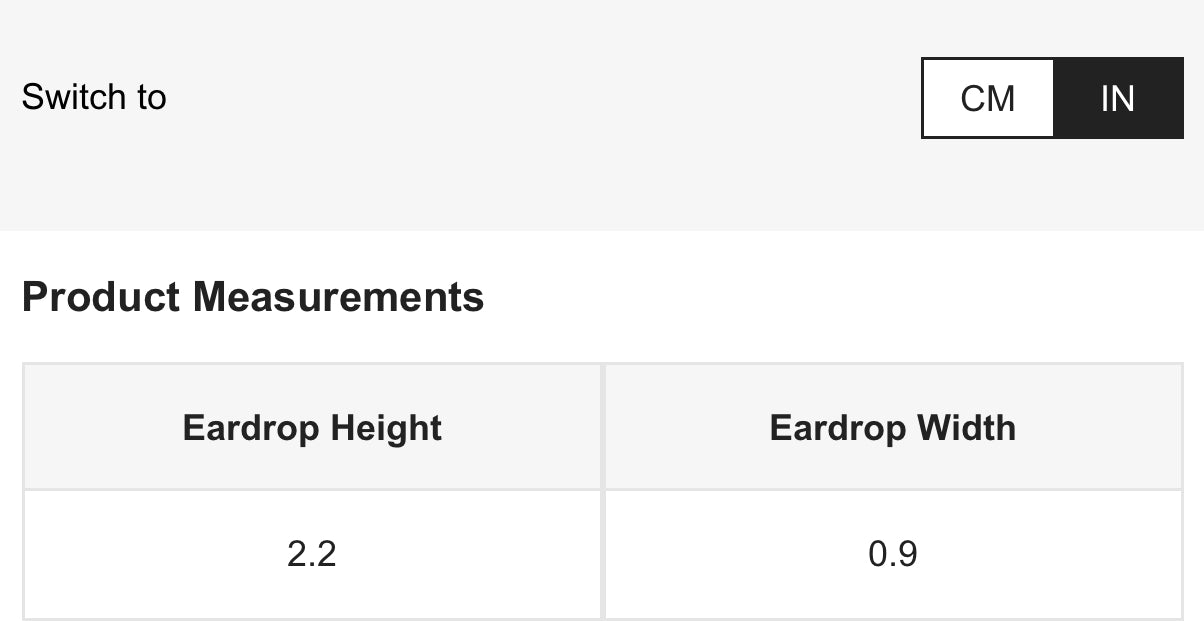
Task: Click the header cell labeled Eardrop Height
Action: click(x=312, y=428)
